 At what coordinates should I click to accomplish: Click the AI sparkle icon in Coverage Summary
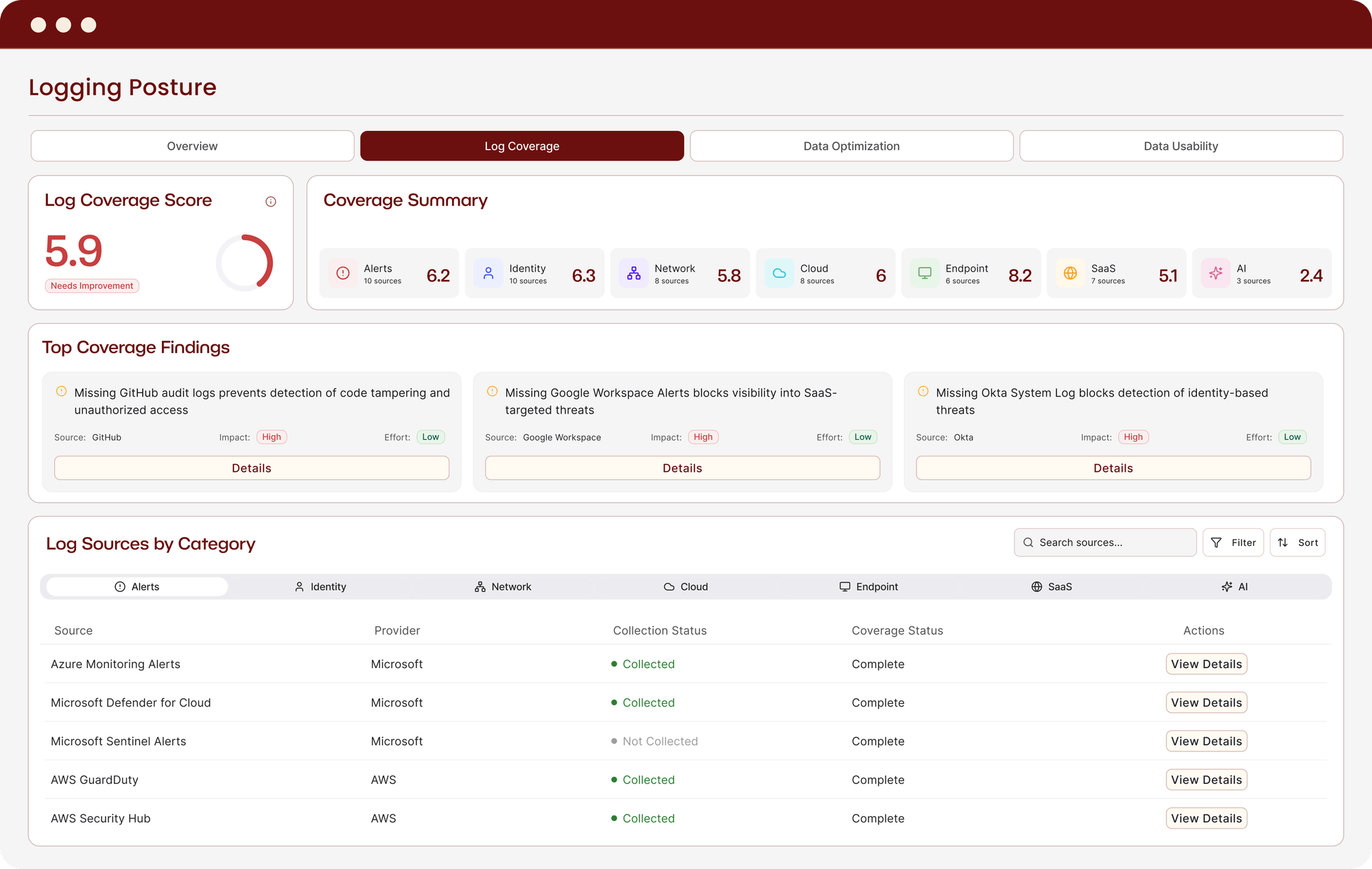click(1216, 273)
